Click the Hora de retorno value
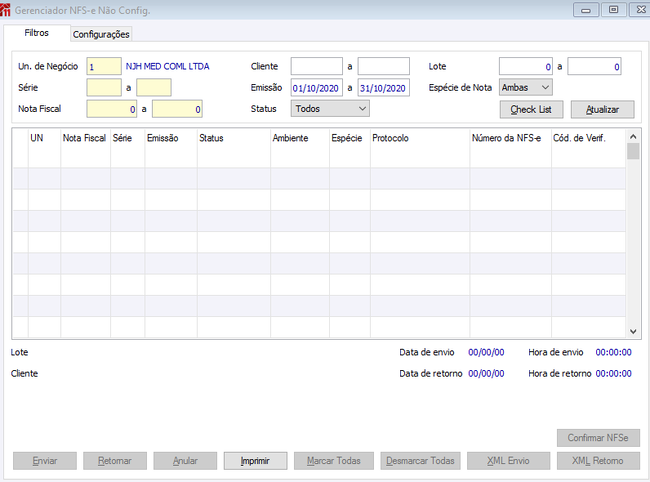Screen dimensions: 650x482 (x=614, y=373)
